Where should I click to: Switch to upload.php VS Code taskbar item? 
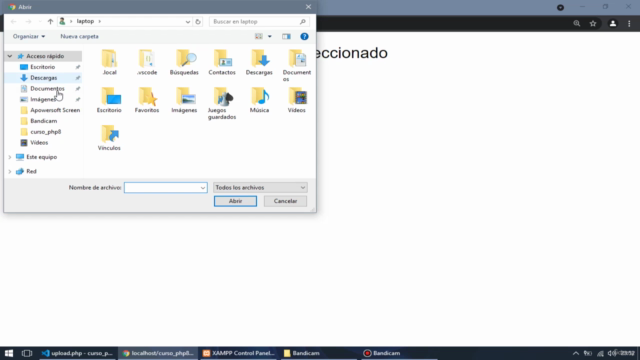click(78, 353)
